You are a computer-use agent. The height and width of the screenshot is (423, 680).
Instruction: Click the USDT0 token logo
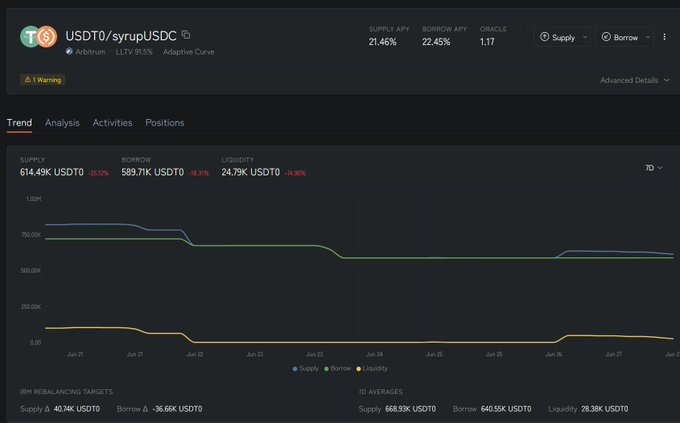pyautogui.click(x=29, y=36)
